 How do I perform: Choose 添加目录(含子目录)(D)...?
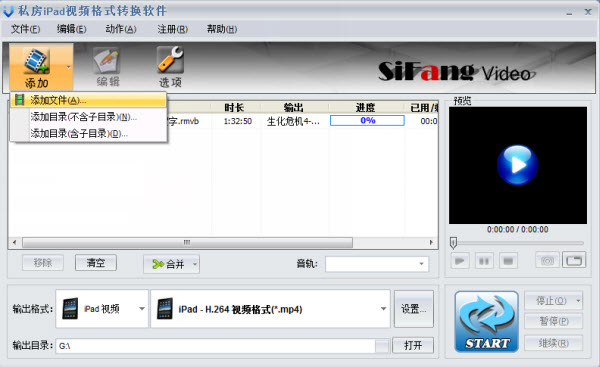pyautogui.click(x=88, y=134)
